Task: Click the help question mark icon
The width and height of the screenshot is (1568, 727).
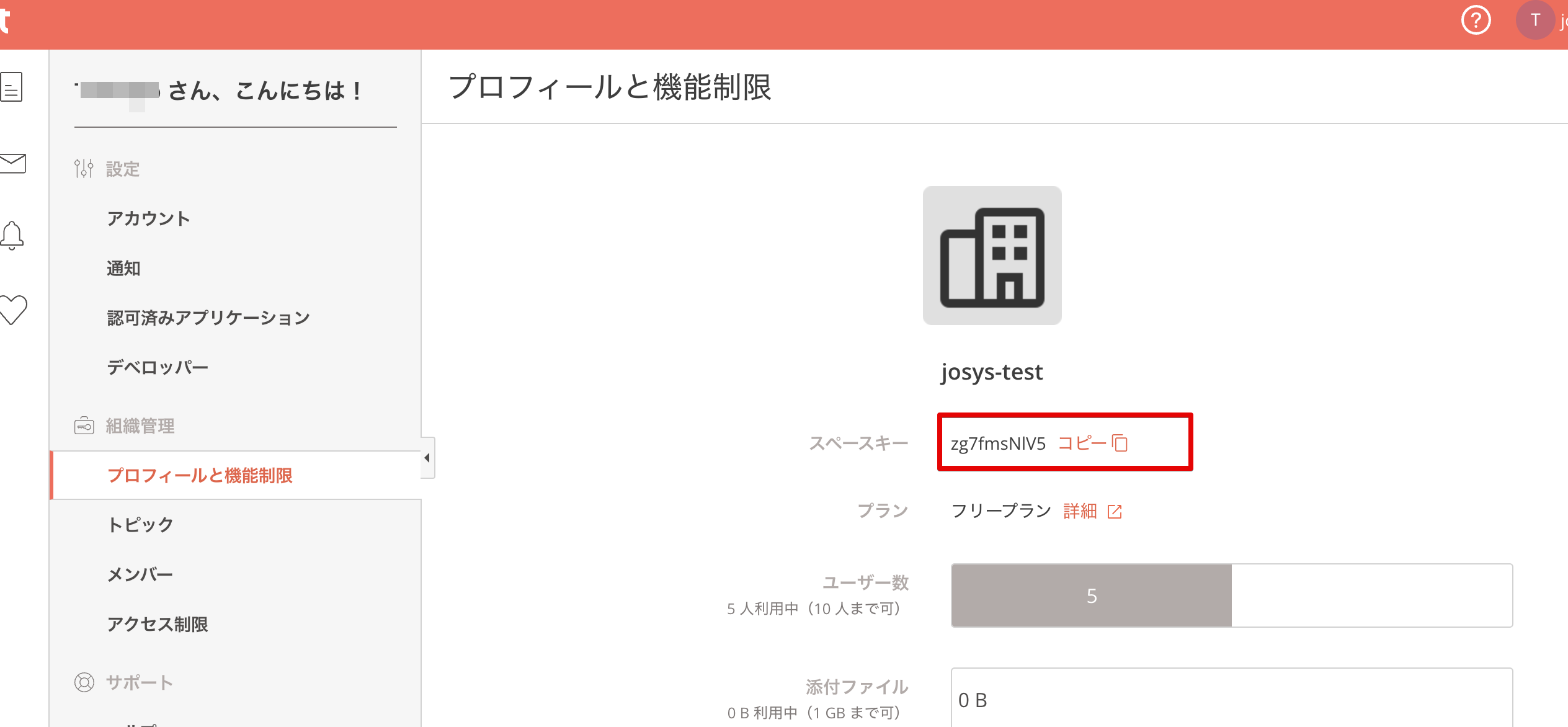Action: pos(1476,21)
